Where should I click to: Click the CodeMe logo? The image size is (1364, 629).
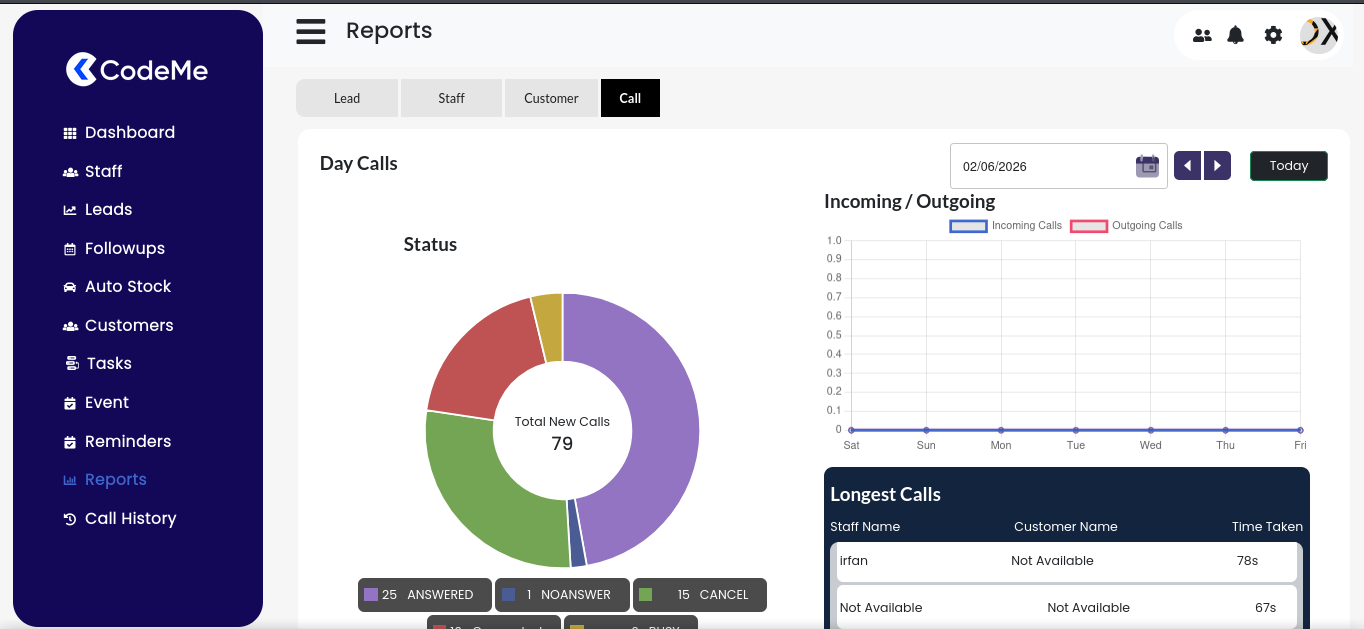click(x=137, y=70)
